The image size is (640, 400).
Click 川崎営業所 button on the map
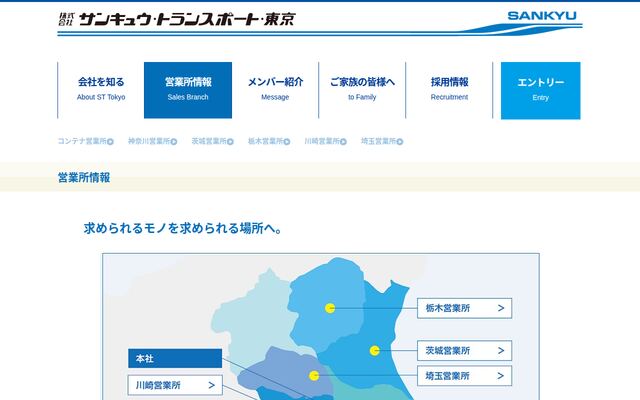[x=175, y=385]
